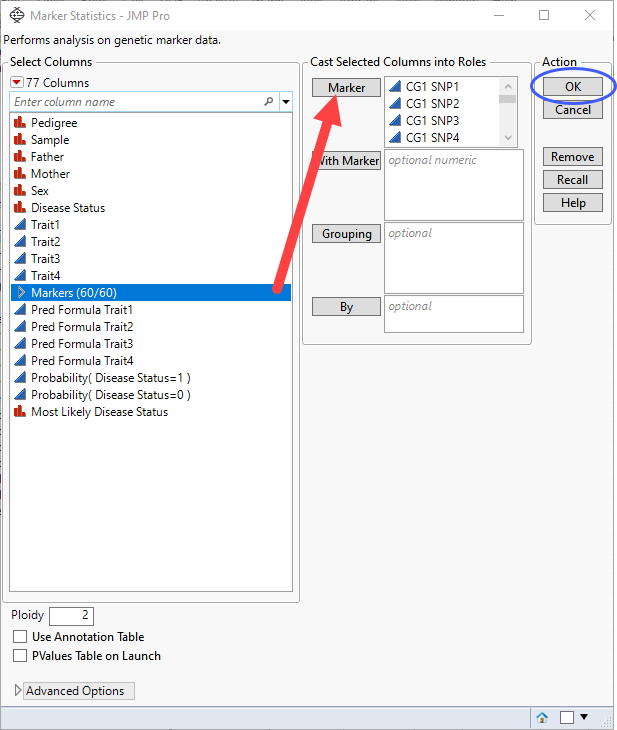
Task: Assign columns with the Marker button
Action: click(346, 88)
